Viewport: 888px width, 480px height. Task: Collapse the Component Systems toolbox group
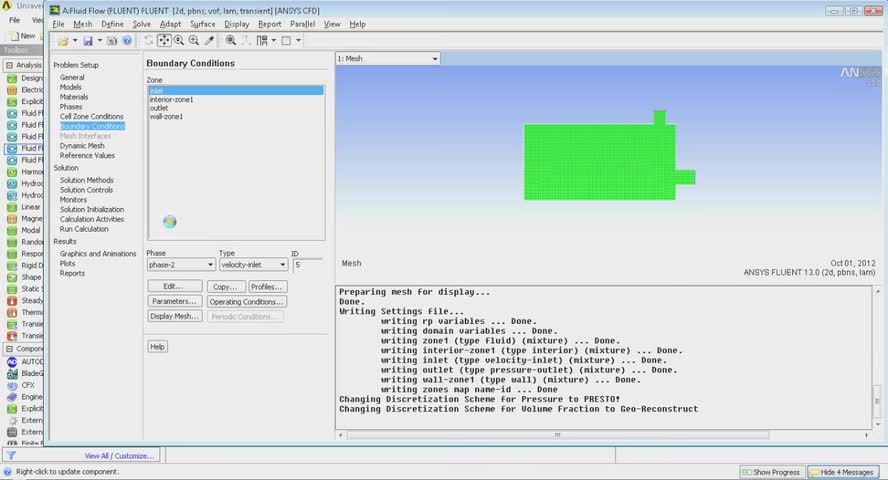[9, 349]
